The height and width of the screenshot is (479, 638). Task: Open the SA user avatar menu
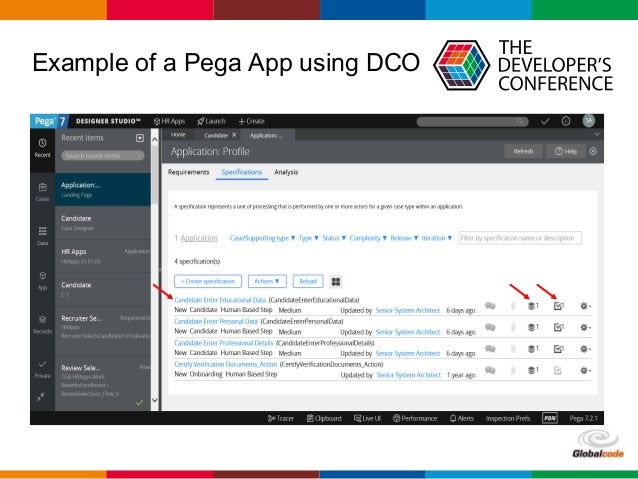(589, 120)
